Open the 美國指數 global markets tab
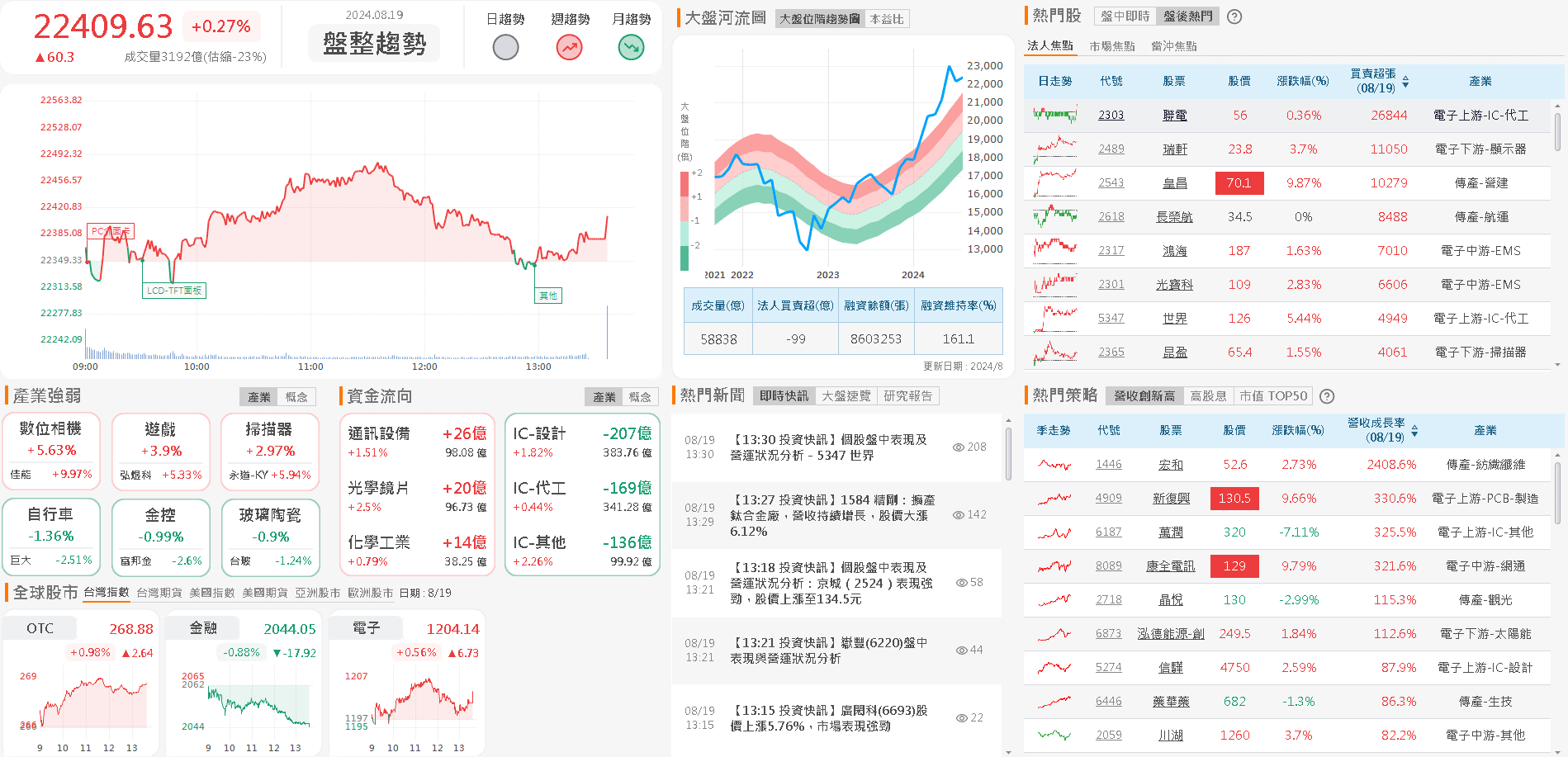Image resolution: width=1568 pixels, height=757 pixels. [212, 593]
